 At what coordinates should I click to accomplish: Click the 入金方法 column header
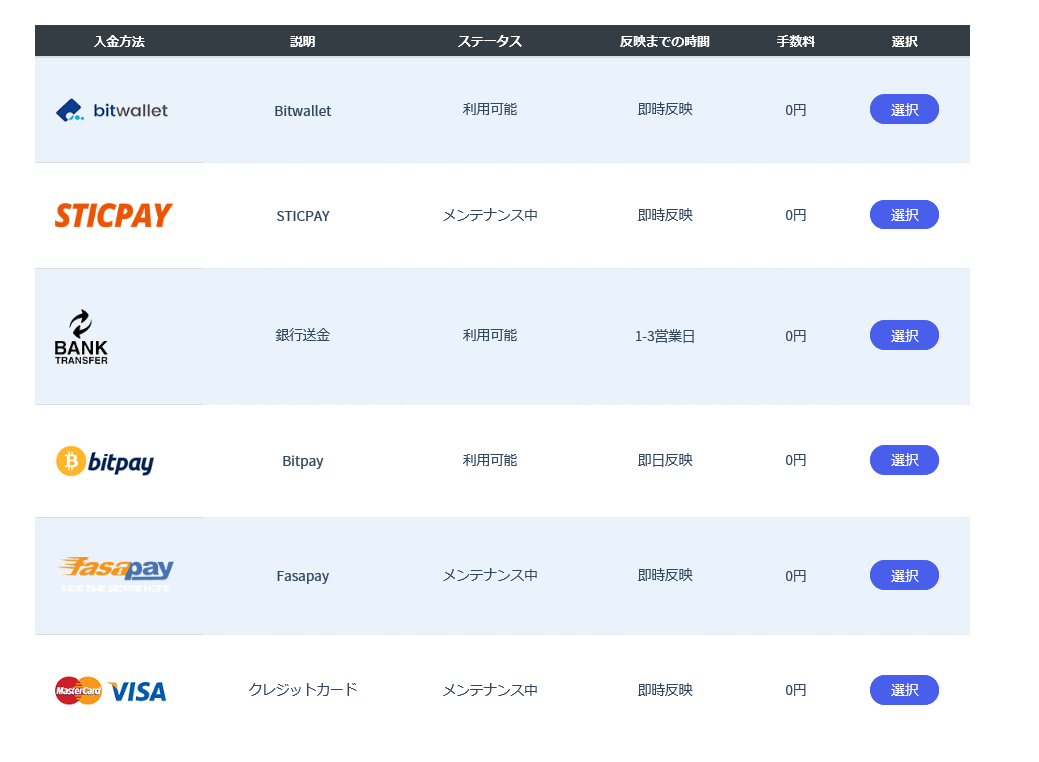point(119,41)
